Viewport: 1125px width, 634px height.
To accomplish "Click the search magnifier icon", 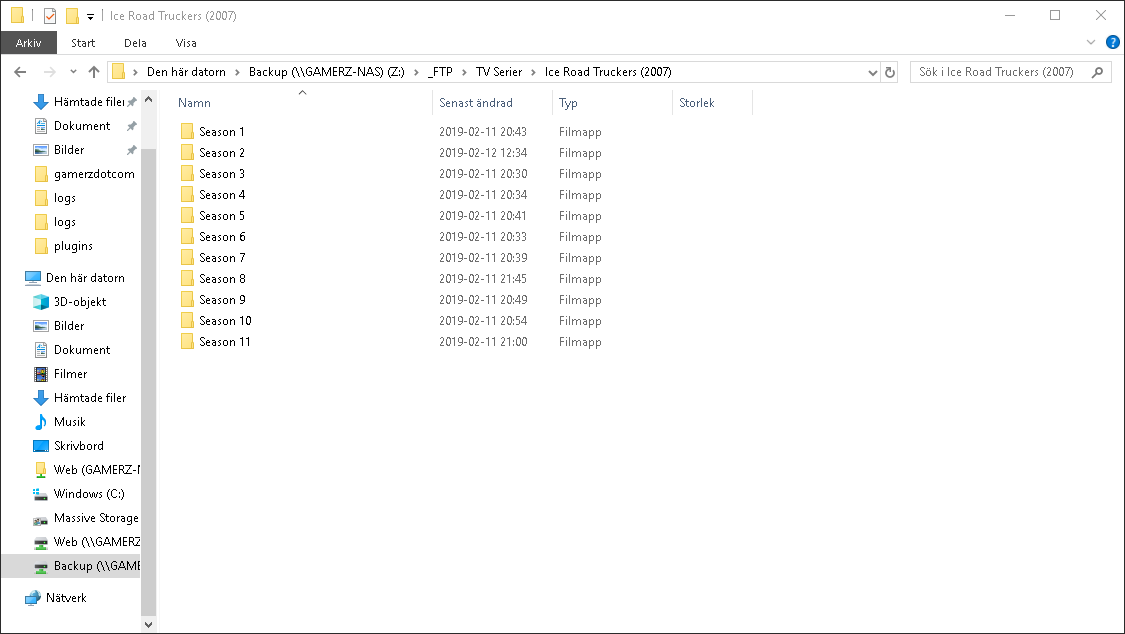I will point(1097,72).
